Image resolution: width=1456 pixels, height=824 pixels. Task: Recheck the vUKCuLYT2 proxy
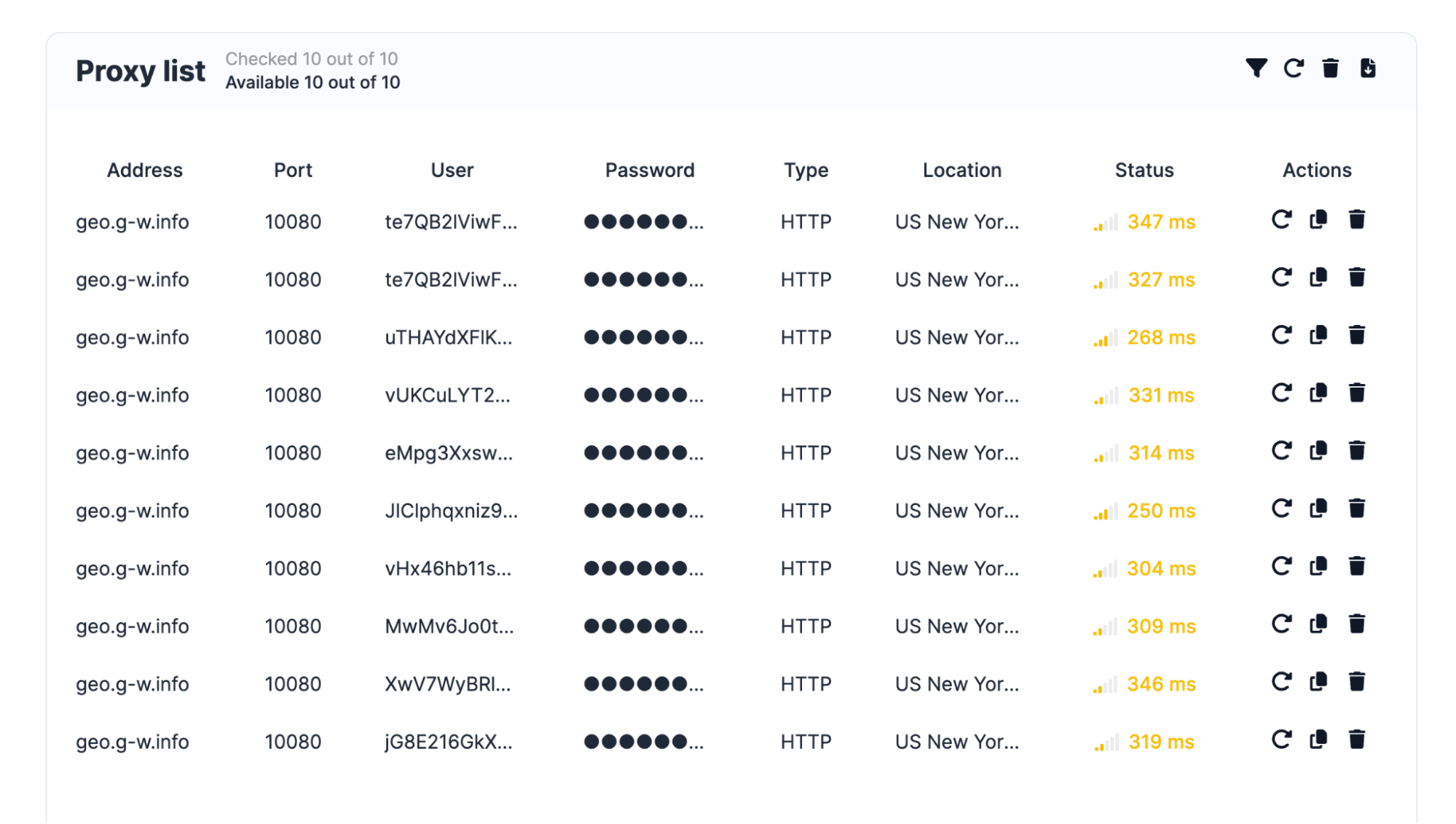(x=1282, y=393)
